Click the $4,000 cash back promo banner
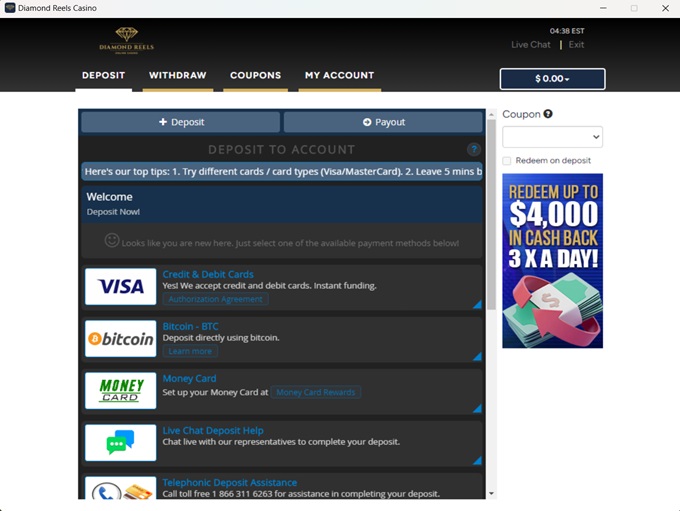This screenshot has height=511, width=680. 552,260
